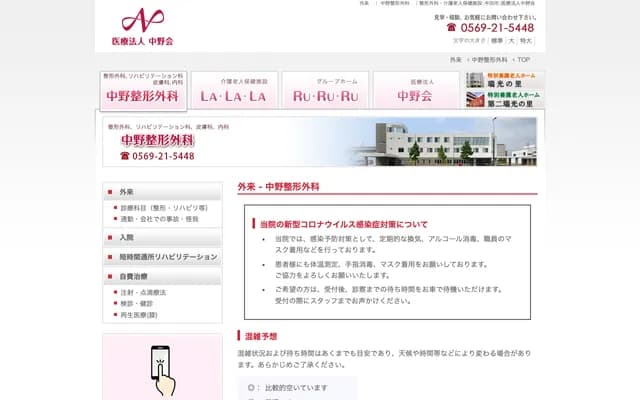This screenshot has width=640, height=400.
Task: Click the coronavirus measures heading 当院の新型コロナウイルス感染症対策について
Action: coord(344,224)
